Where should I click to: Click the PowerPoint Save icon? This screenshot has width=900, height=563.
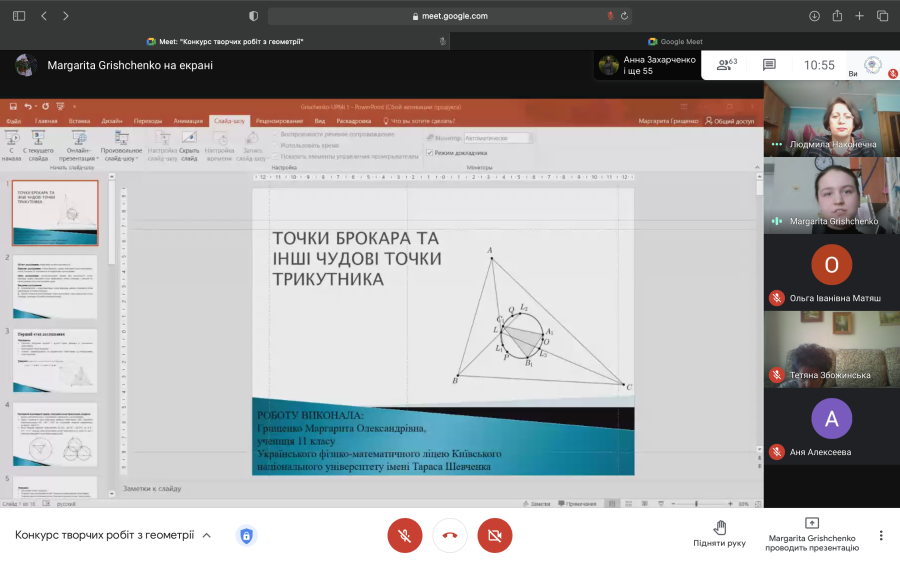coord(13,106)
